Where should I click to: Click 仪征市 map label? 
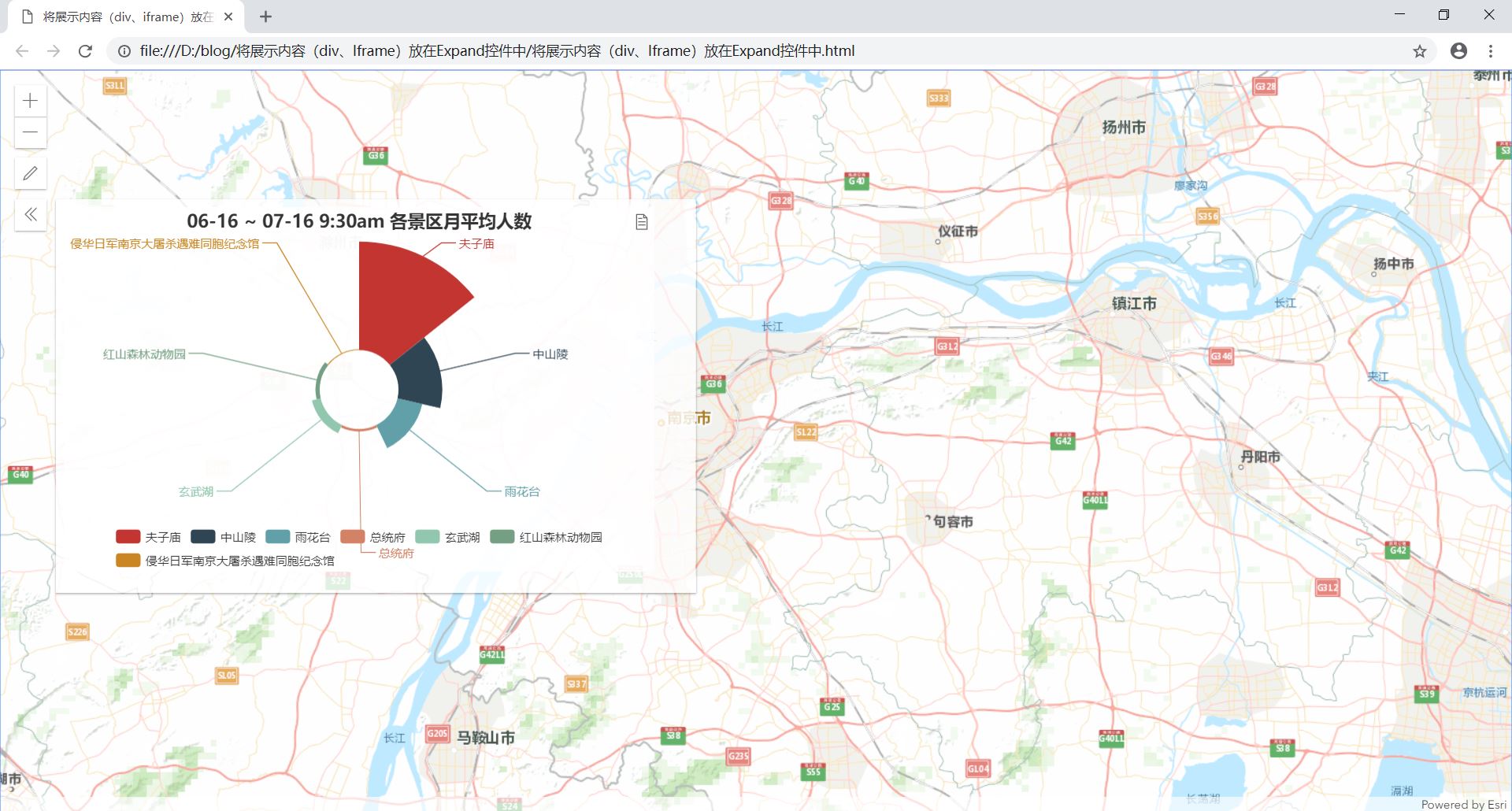coord(958,231)
